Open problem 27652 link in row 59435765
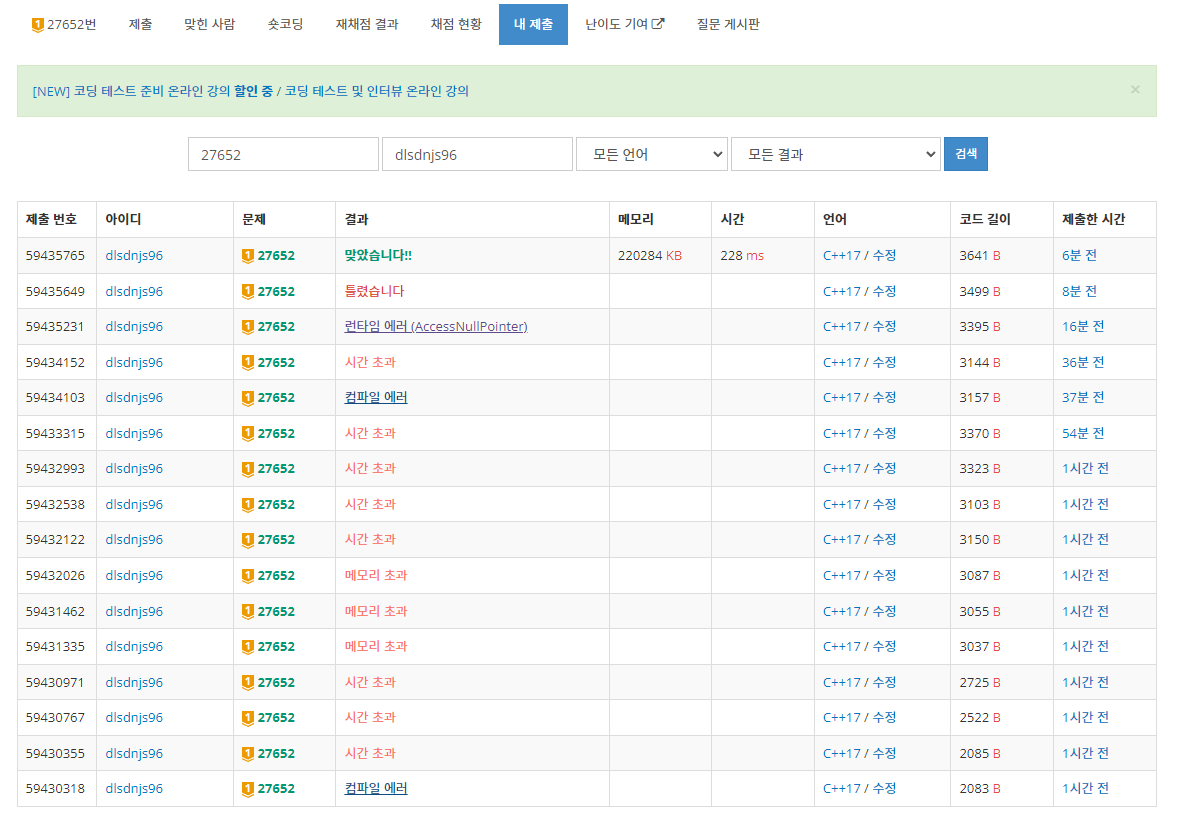The width and height of the screenshot is (1177, 820). pyautogui.click(x=276, y=255)
